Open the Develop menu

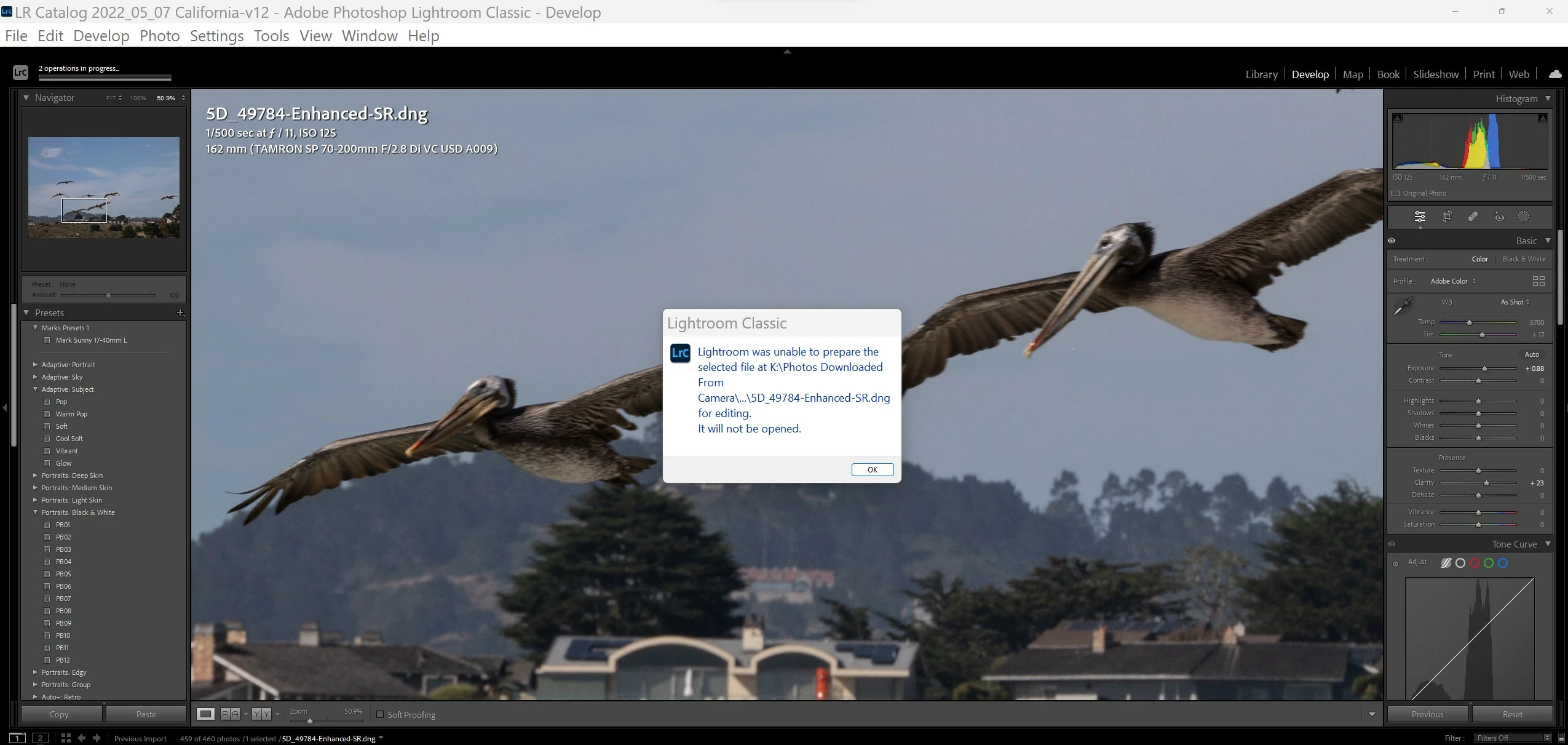(x=101, y=36)
